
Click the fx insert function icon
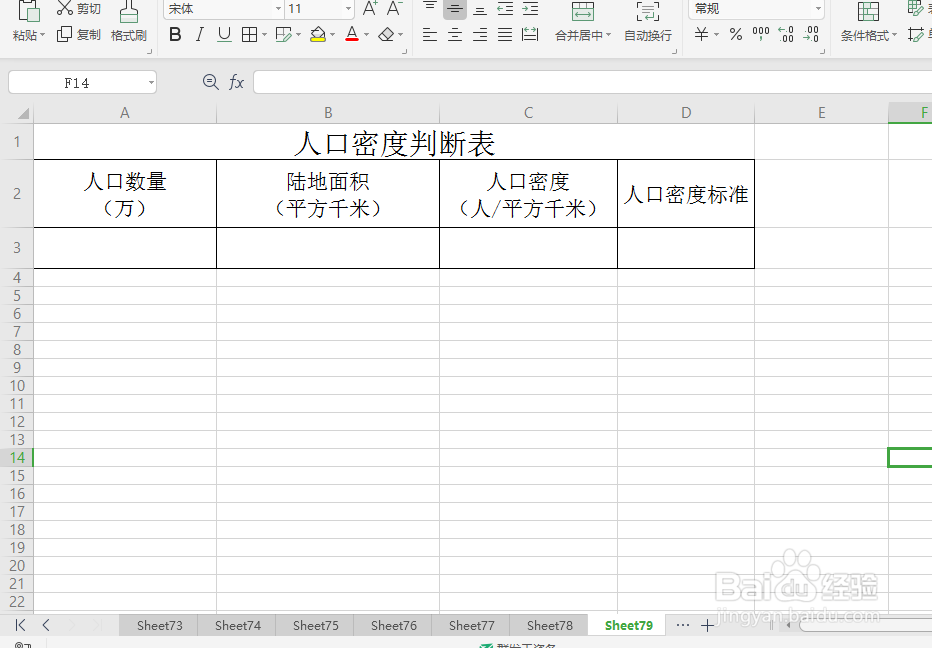(x=237, y=82)
